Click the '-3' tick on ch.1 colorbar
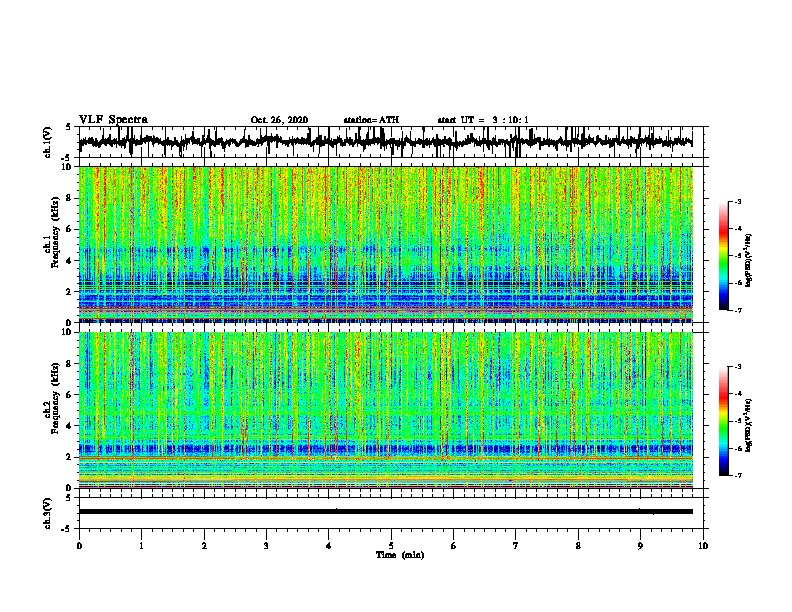This screenshot has width=792, height=612. pos(738,202)
